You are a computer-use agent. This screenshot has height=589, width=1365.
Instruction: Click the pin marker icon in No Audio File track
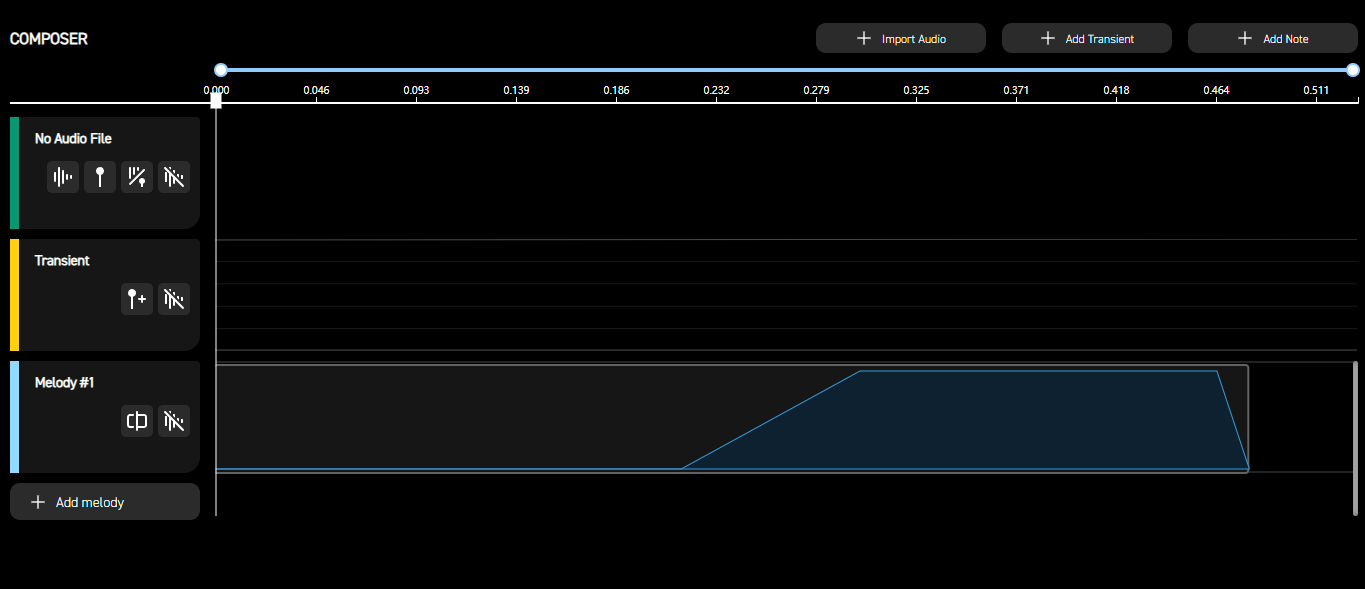click(100, 178)
